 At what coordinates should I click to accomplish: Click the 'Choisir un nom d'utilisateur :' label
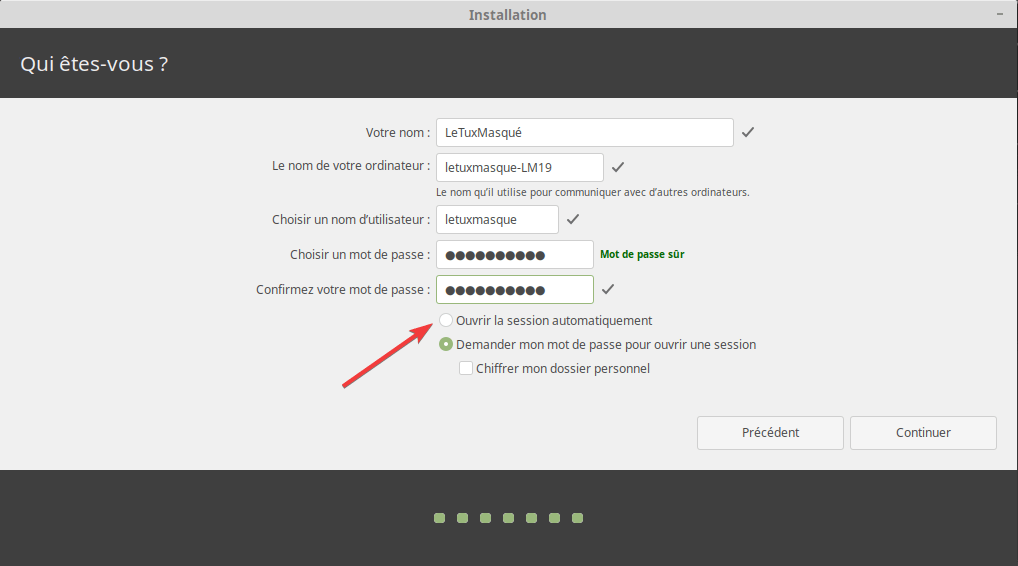click(351, 219)
